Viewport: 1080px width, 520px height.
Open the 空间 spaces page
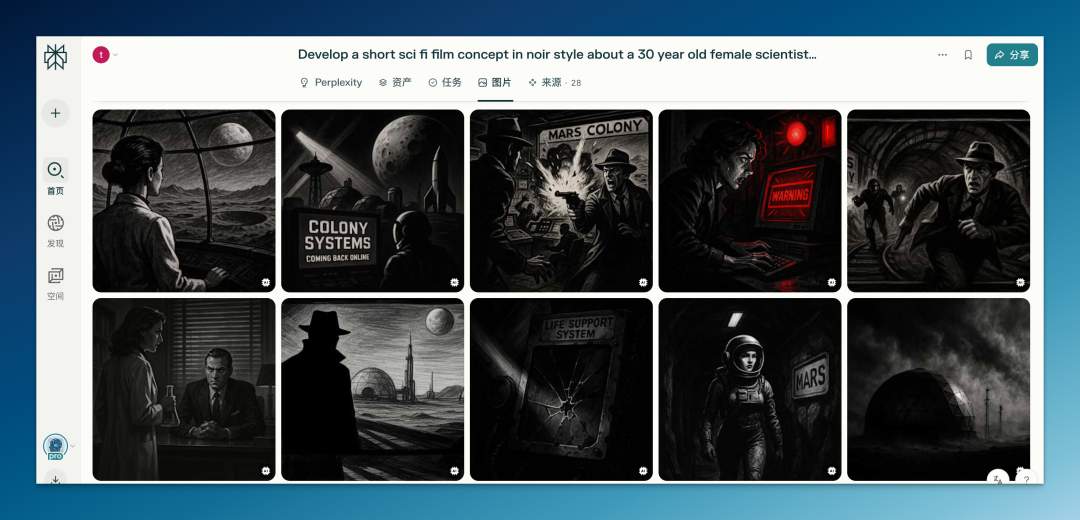click(x=55, y=276)
